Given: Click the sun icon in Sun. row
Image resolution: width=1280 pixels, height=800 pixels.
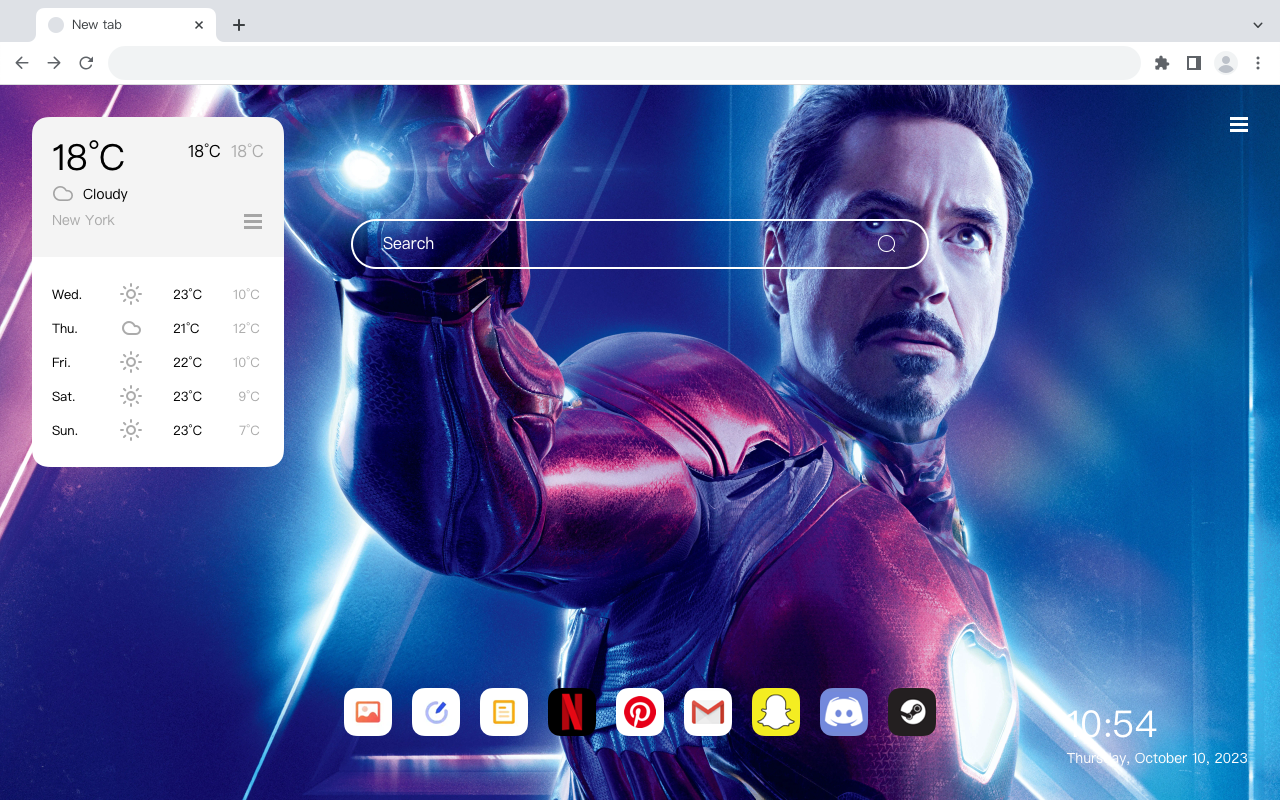Looking at the screenshot, I should coord(131,430).
